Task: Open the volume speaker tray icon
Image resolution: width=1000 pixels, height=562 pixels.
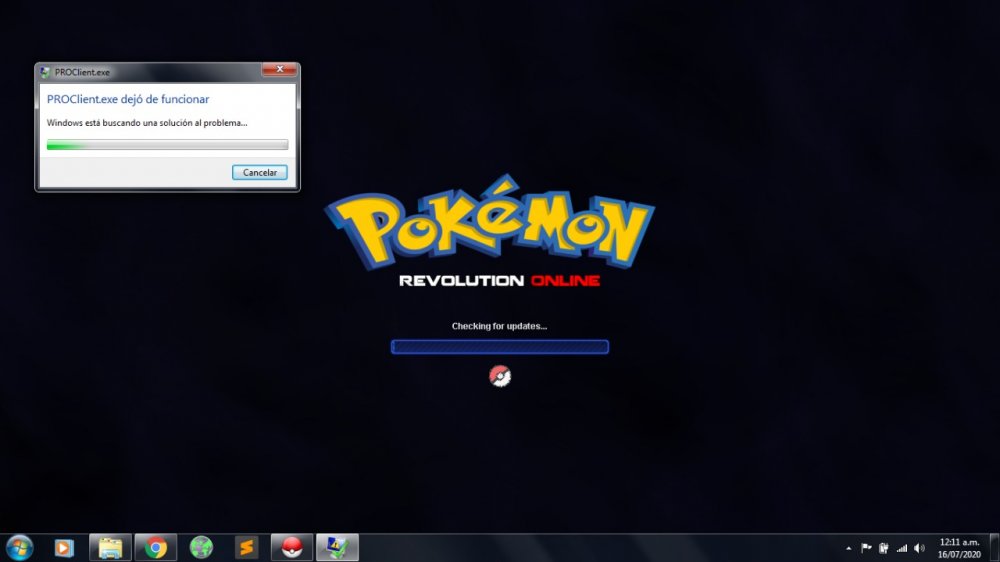Action: (x=919, y=548)
